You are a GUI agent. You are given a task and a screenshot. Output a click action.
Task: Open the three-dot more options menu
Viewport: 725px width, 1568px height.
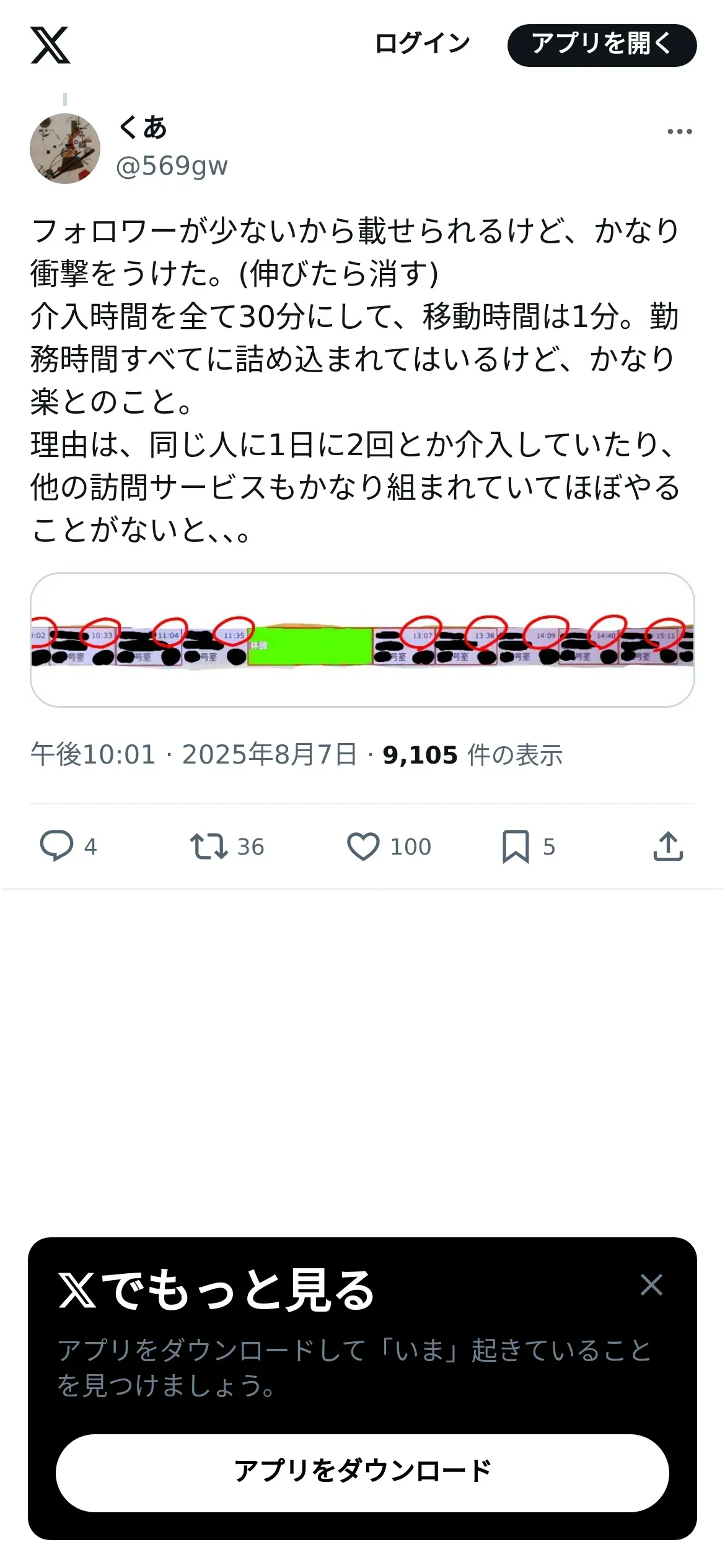pos(680,131)
